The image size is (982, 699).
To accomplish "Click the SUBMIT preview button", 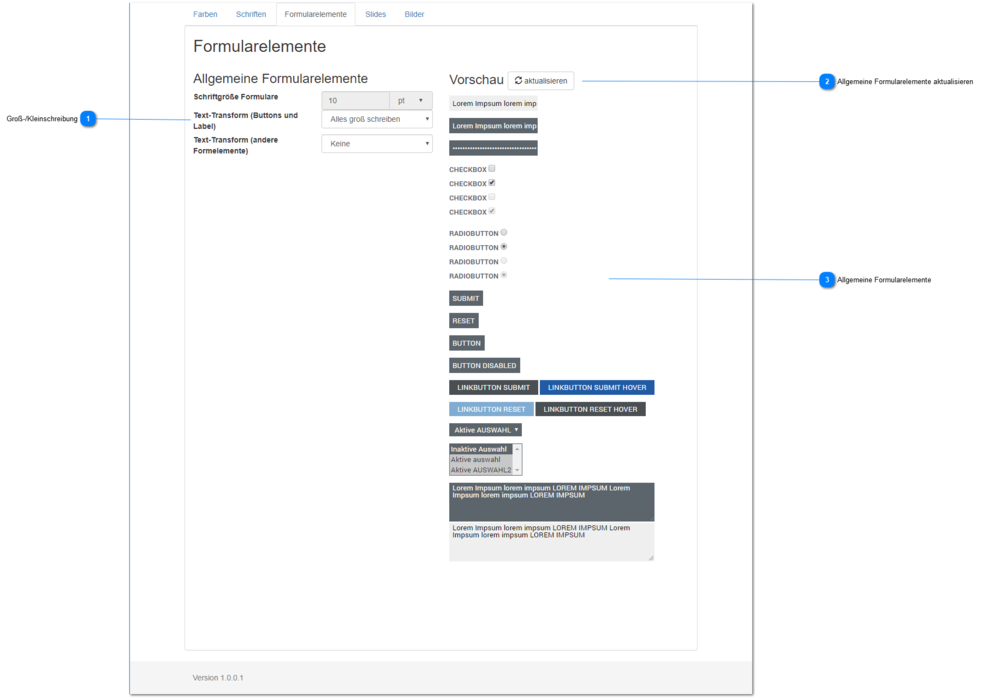I will (x=466, y=299).
